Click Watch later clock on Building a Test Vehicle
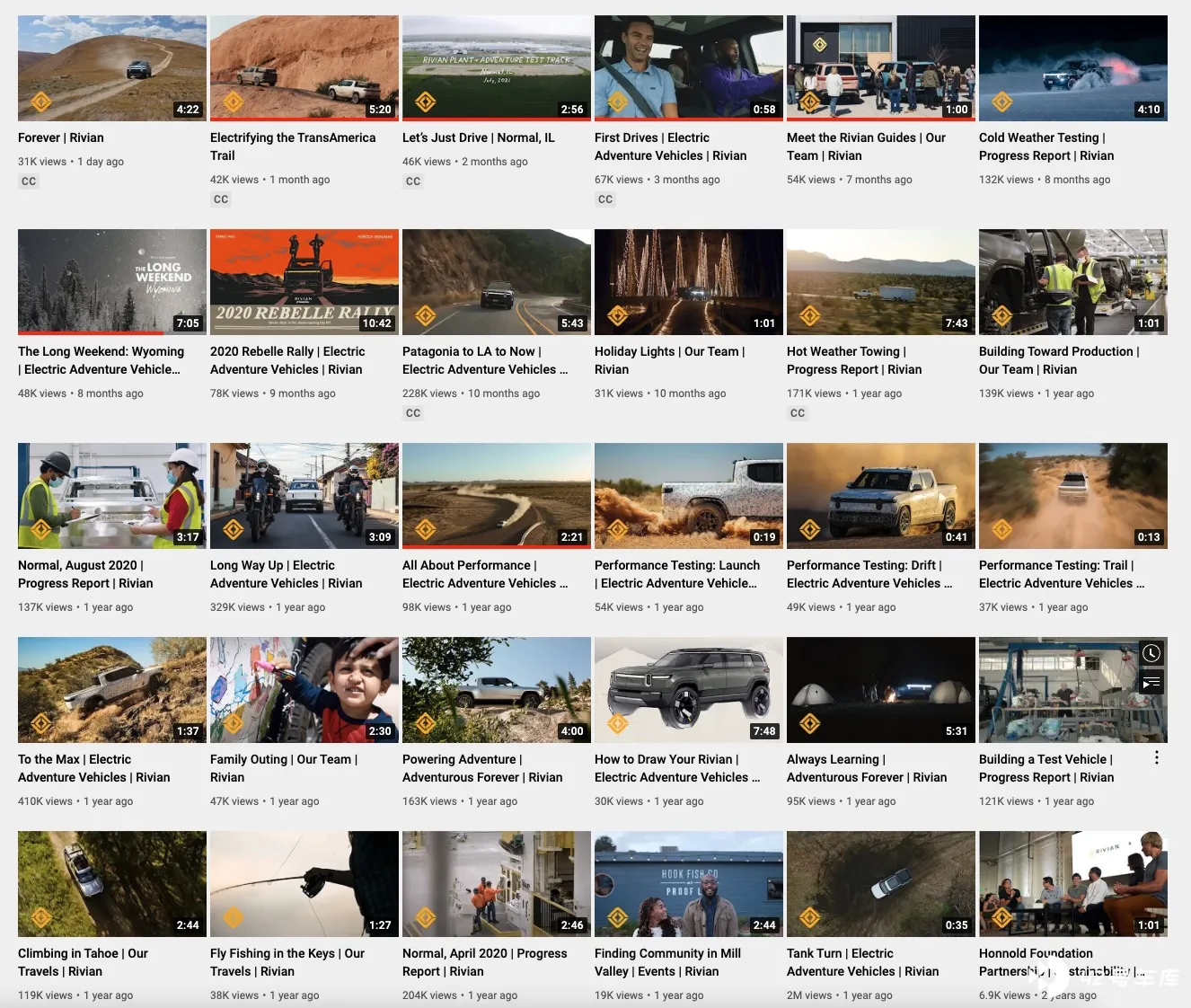This screenshot has width=1191, height=1008. [x=1151, y=653]
